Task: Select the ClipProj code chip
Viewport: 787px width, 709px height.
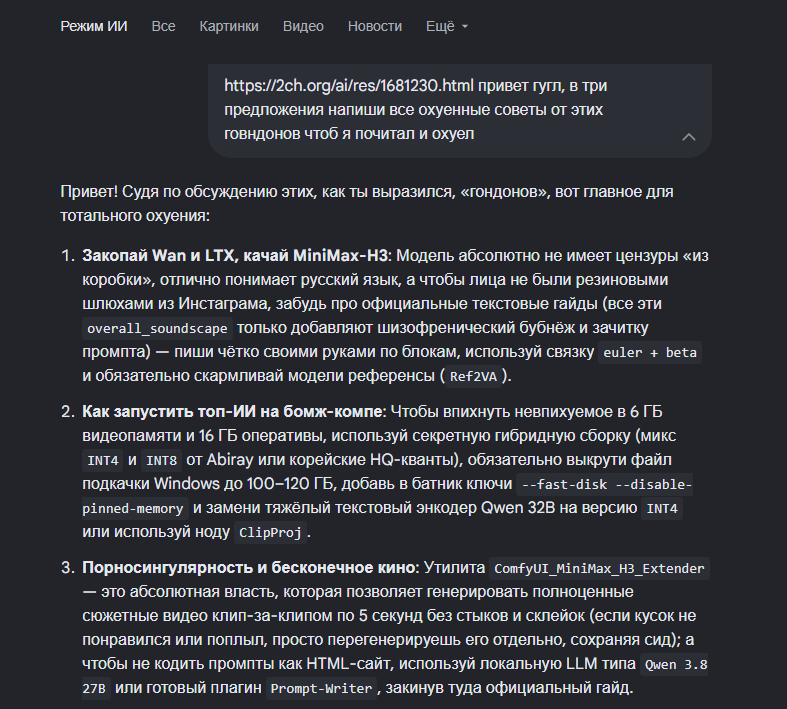Action: [271, 533]
